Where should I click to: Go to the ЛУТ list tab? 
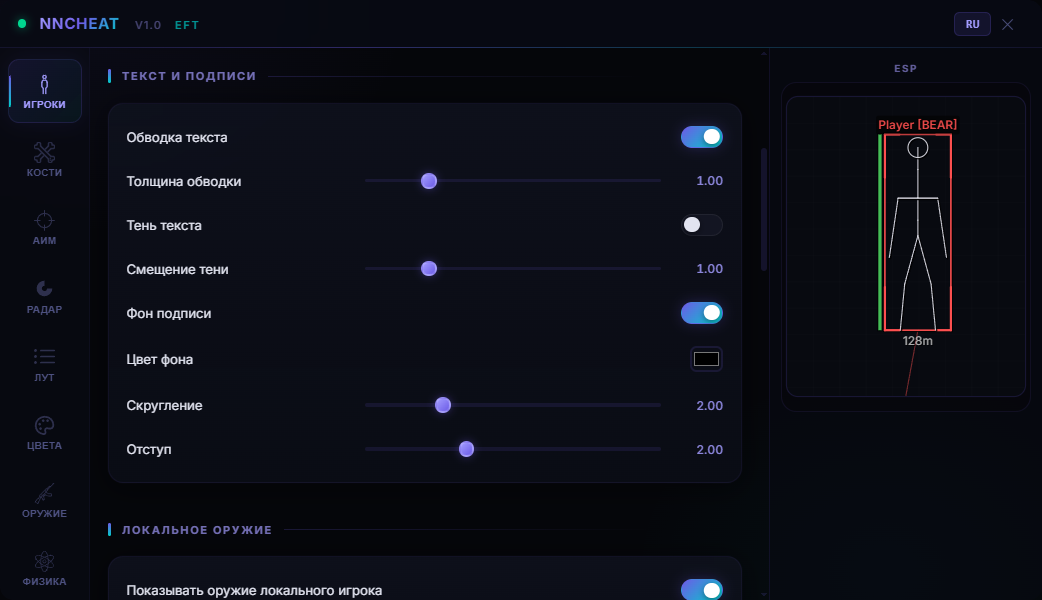pos(45,365)
